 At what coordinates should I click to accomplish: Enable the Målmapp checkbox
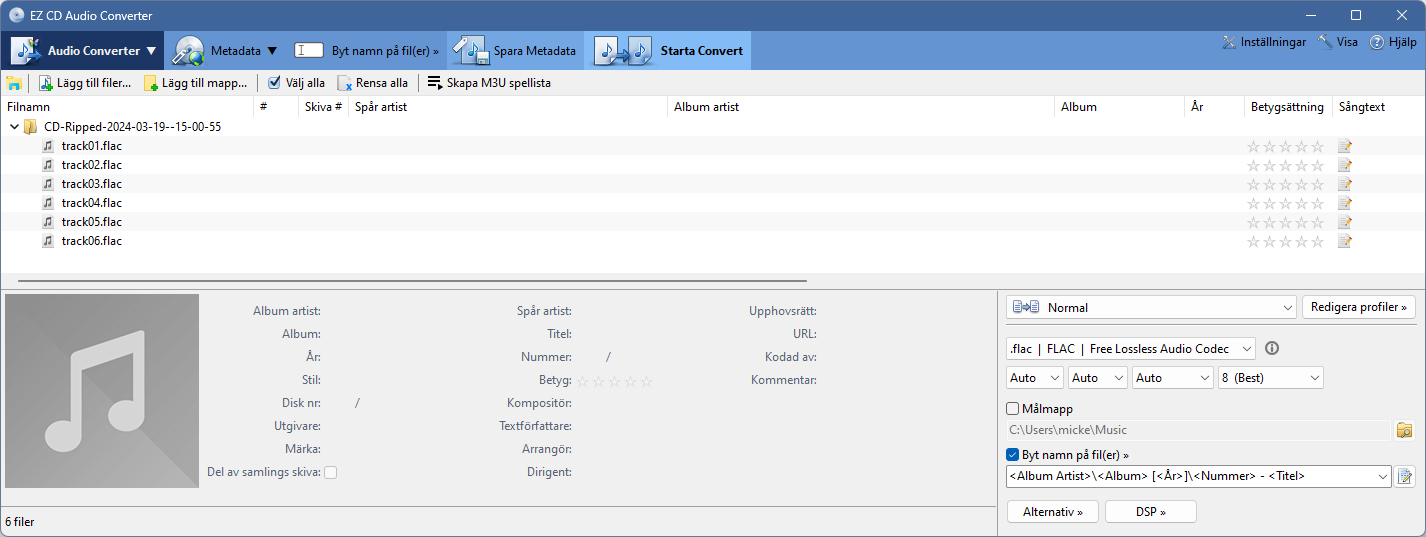(x=1013, y=408)
